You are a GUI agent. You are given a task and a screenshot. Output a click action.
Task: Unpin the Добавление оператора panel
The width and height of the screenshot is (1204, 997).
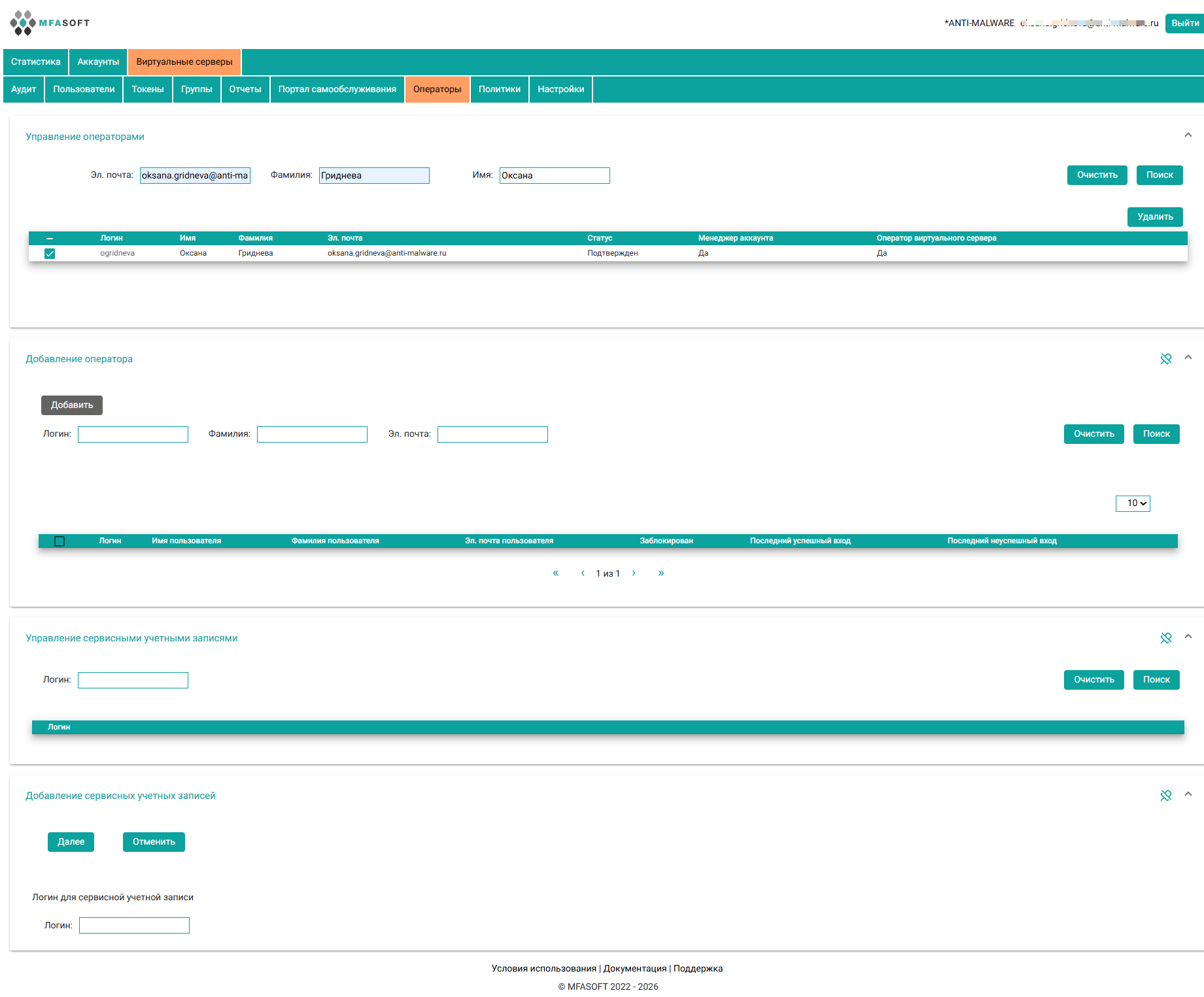point(1166,359)
